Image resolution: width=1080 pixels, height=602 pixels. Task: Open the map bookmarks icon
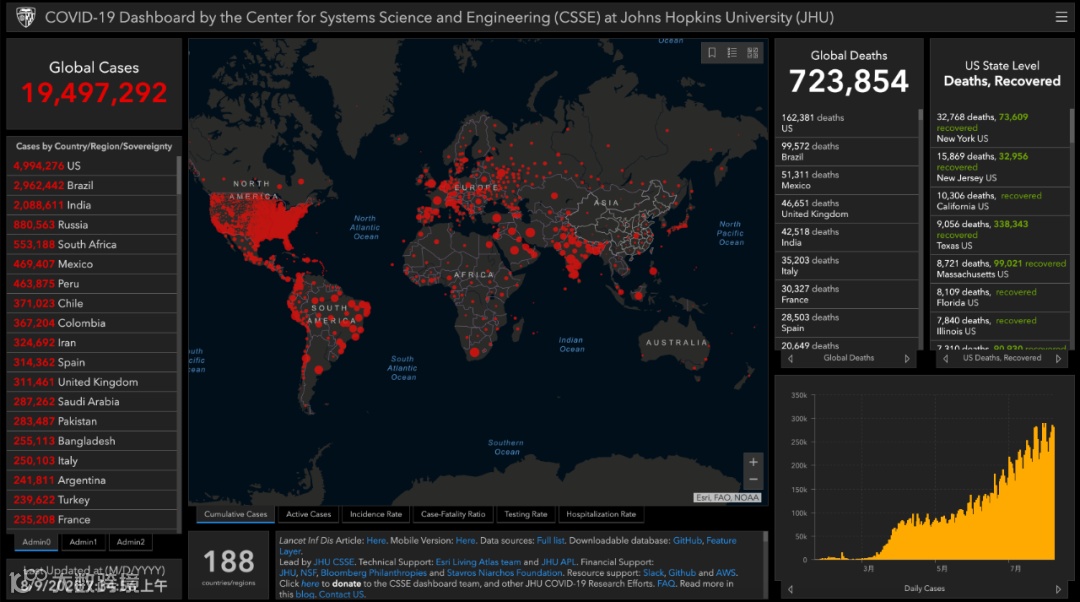click(712, 52)
